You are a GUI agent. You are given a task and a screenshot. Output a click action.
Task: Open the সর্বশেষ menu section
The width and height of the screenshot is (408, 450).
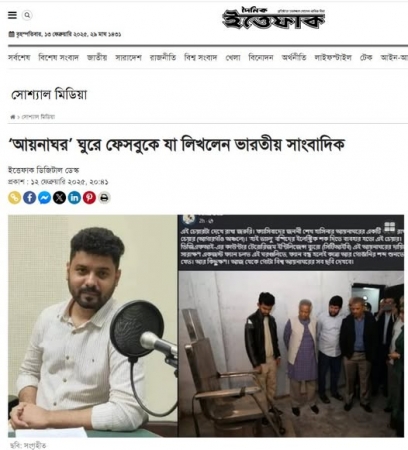point(19,58)
